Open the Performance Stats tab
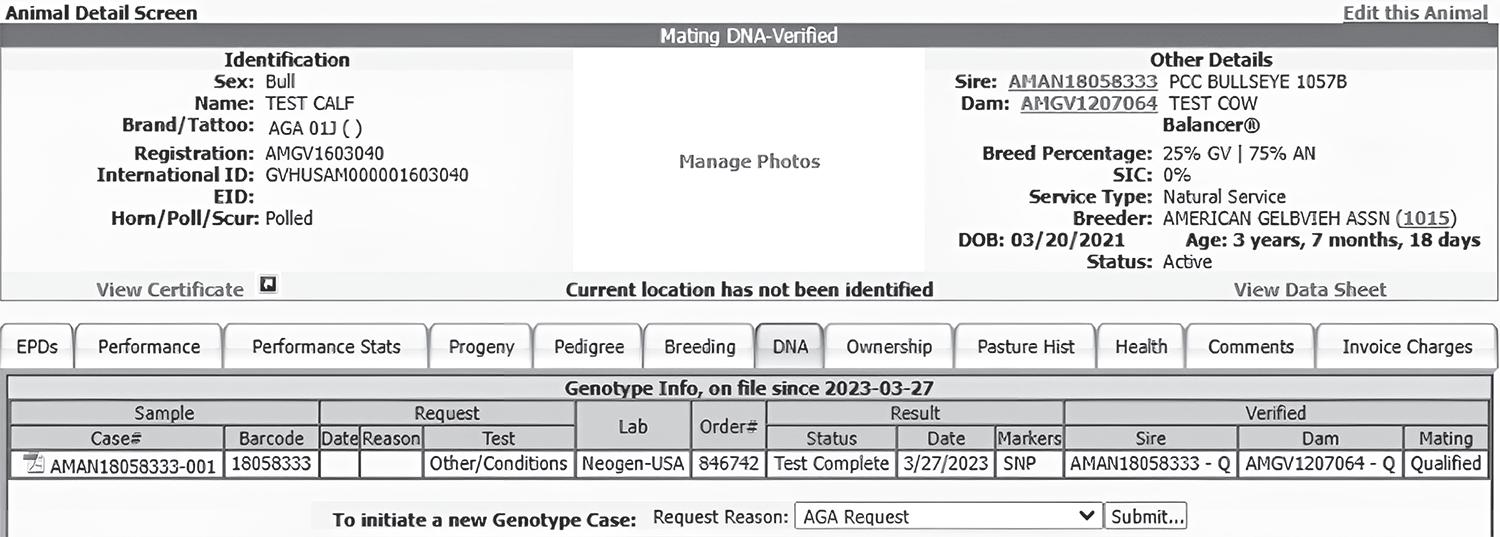 pyautogui.click(x=326, y=347)
